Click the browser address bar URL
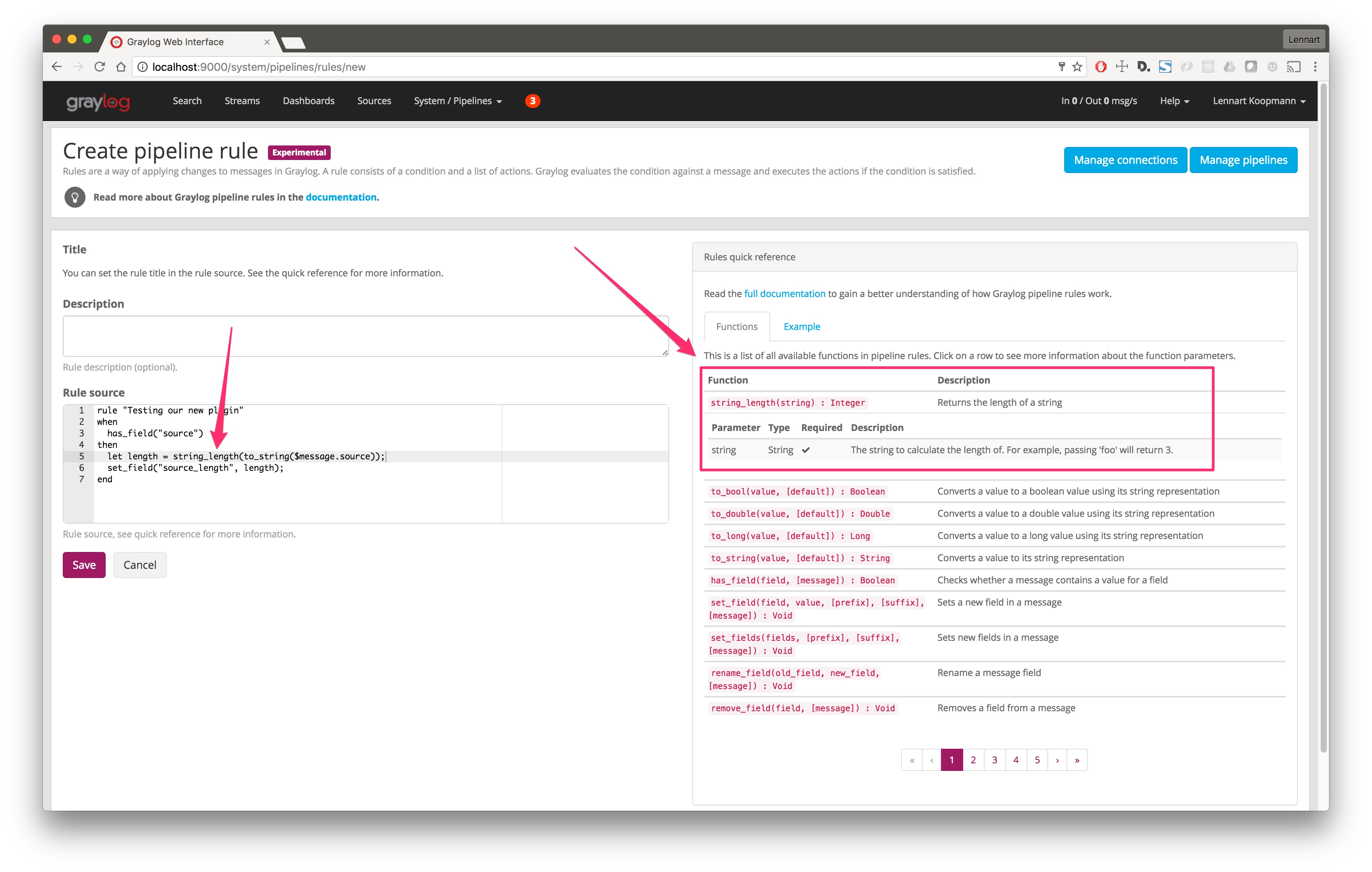 (x=259, y=67)
